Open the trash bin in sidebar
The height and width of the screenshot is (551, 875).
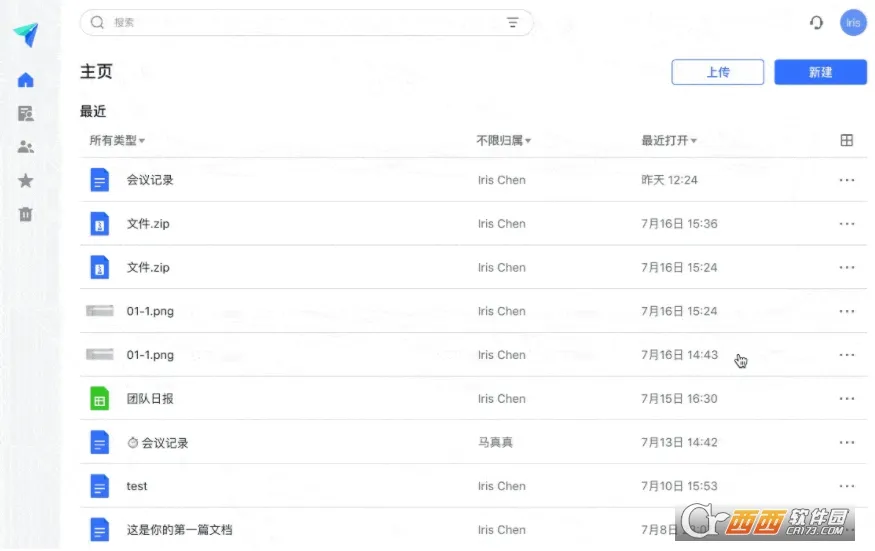[x=26, y=214]
